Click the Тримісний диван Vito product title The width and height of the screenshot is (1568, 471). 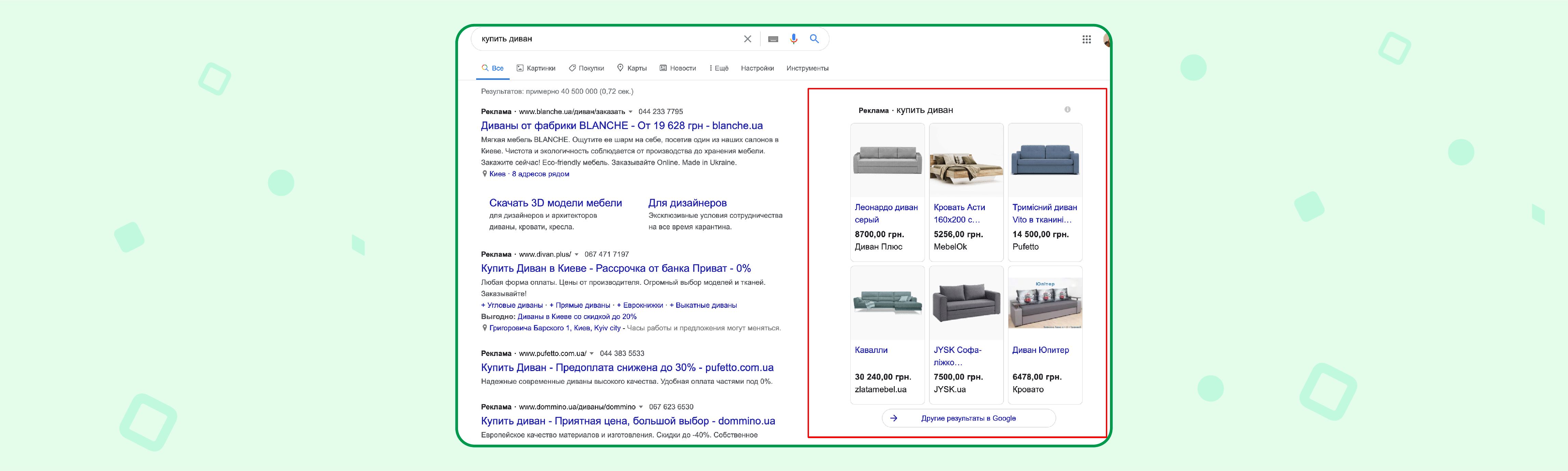click(x=1045, y=213)
